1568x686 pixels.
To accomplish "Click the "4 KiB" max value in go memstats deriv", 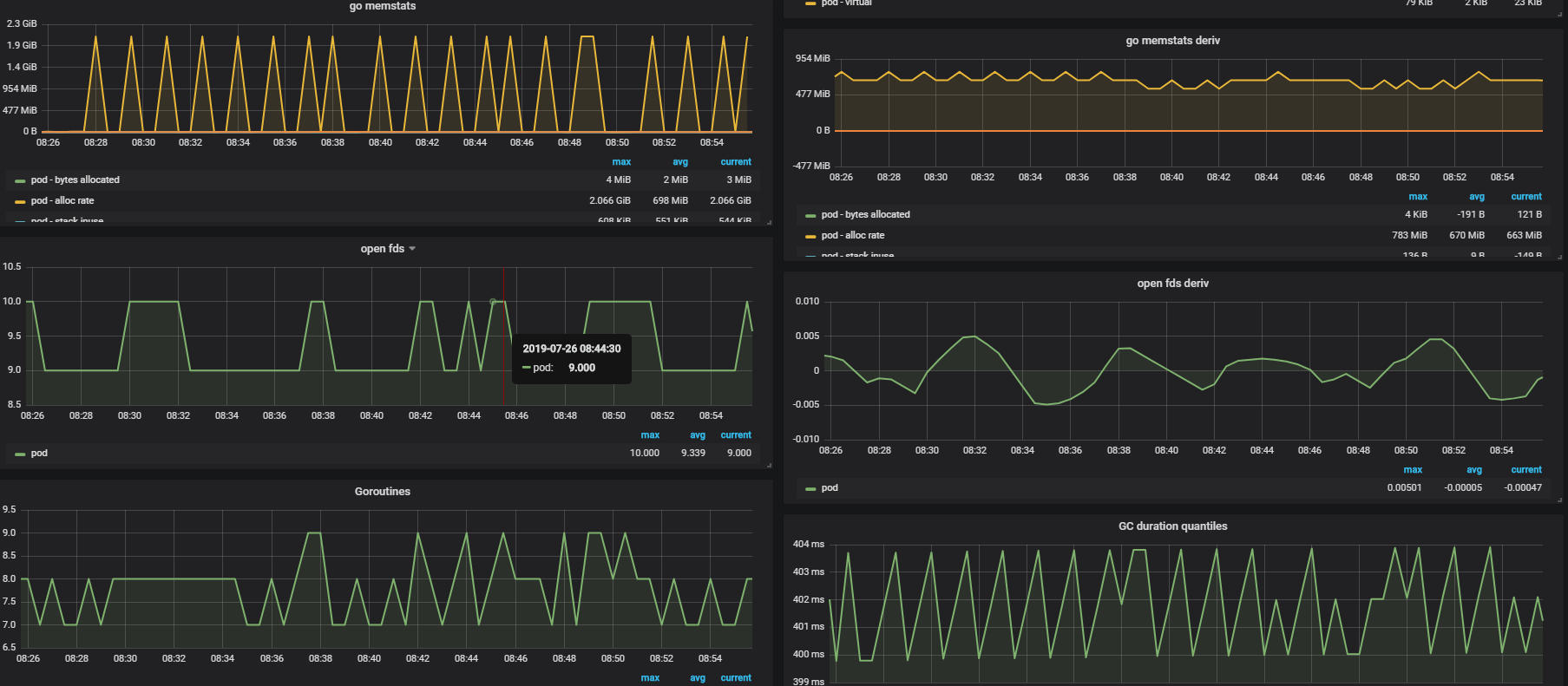I will tap(1416, 215).
